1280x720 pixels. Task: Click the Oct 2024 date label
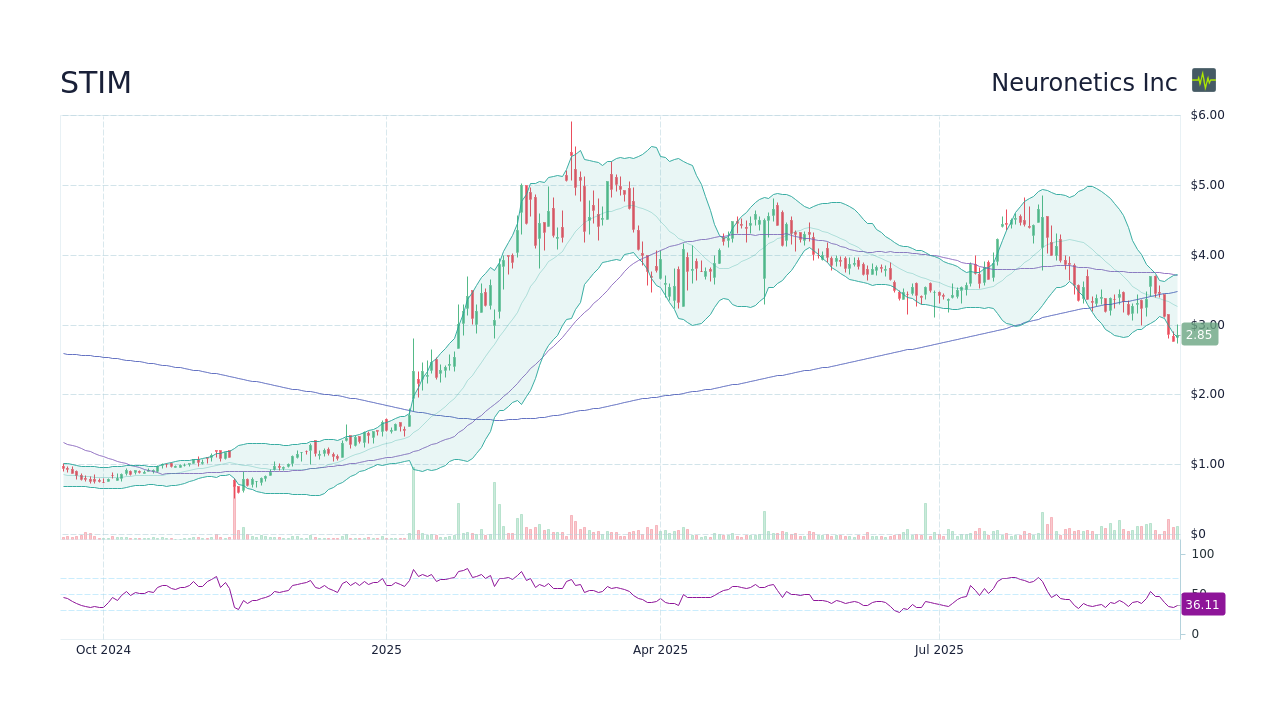coord(104,650)
